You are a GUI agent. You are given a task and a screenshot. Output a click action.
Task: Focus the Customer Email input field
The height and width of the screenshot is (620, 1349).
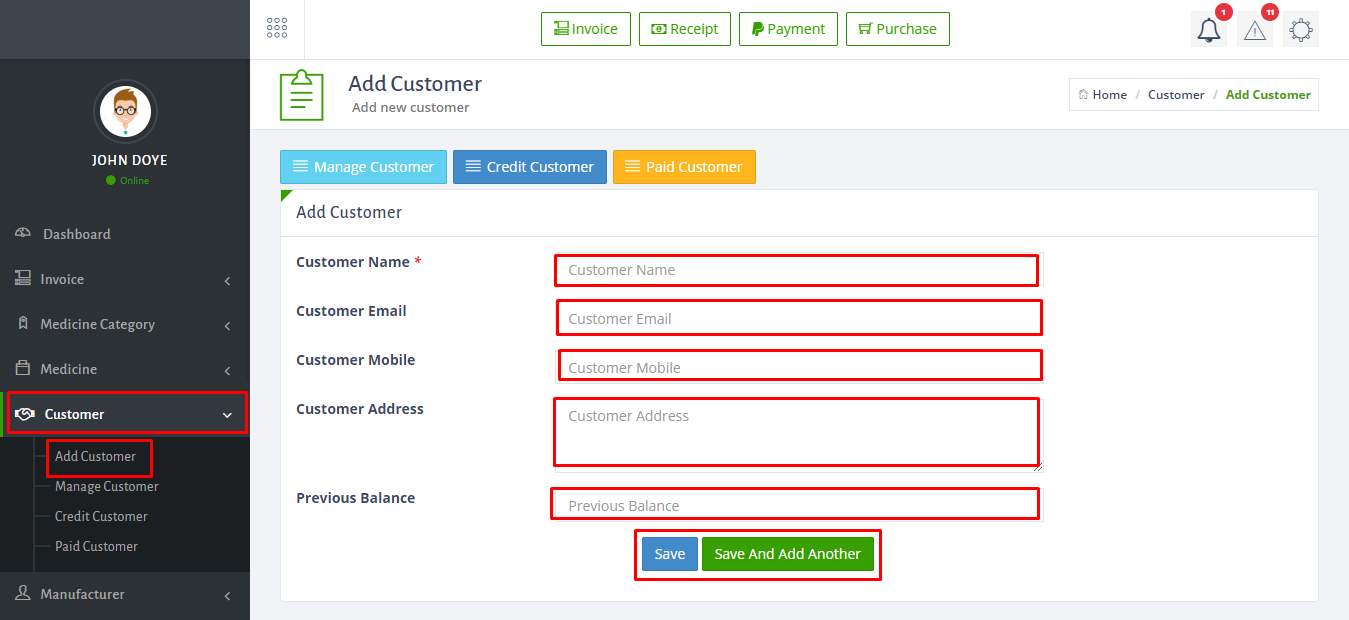799,318
